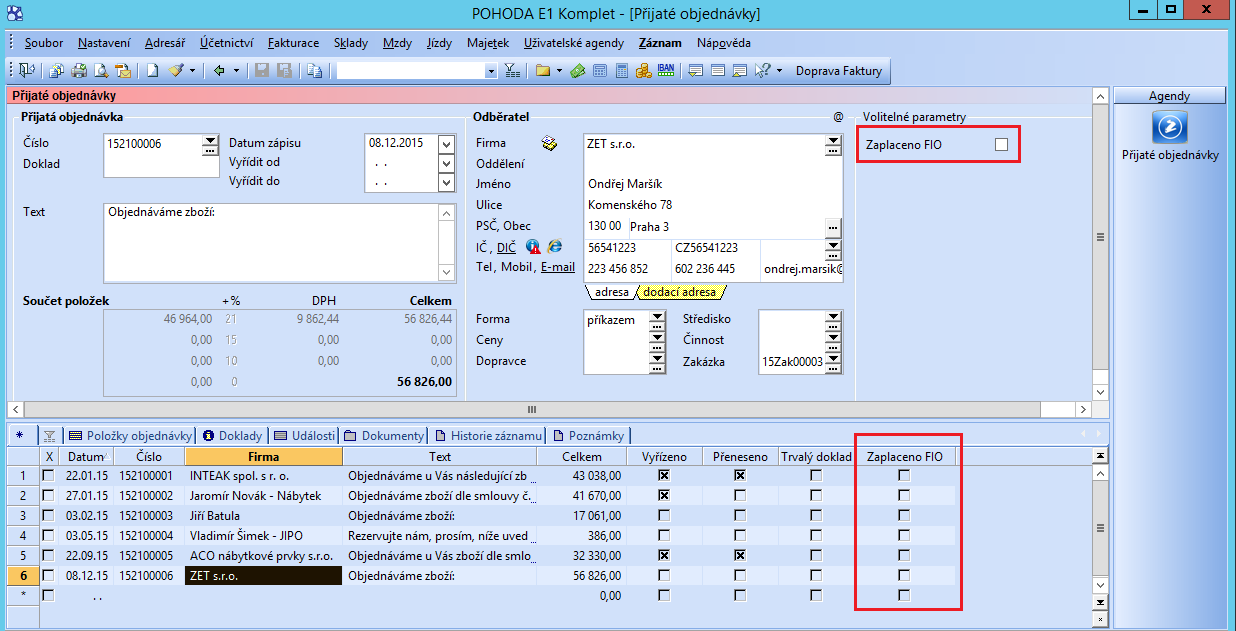
Task: Switch to dodací adresa tab
Action: tap(680, 292)
